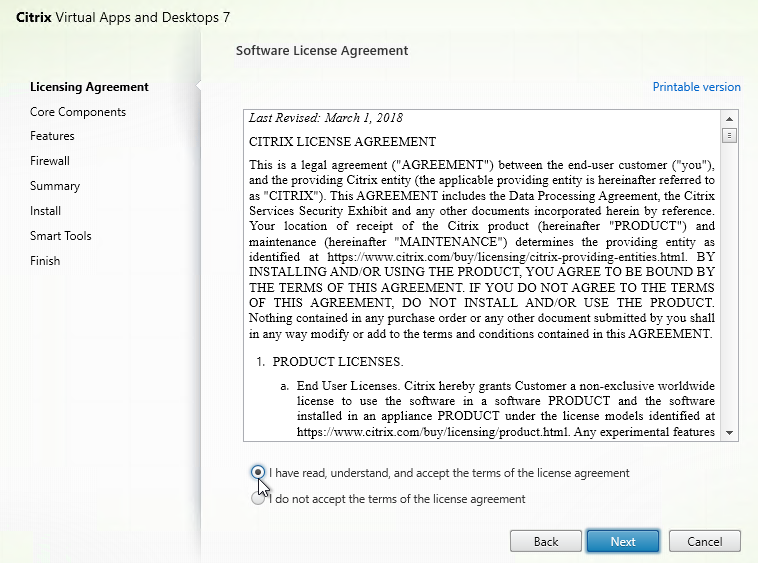The width and height of the screenshot is (758, 563).
Task: Click the 'CITRIX LICENSE AGREEMENT' title text
Action: point(342,142)
